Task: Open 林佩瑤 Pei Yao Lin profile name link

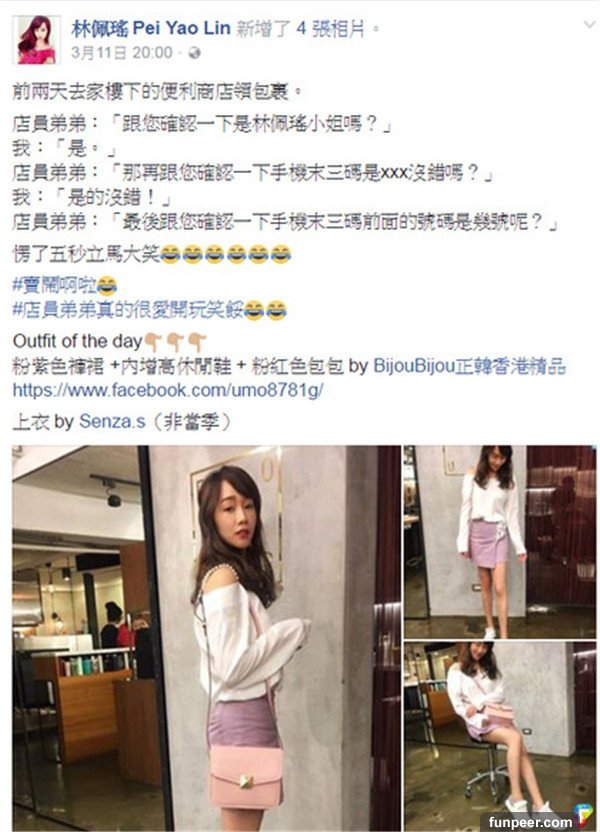Action: (151, 28)
